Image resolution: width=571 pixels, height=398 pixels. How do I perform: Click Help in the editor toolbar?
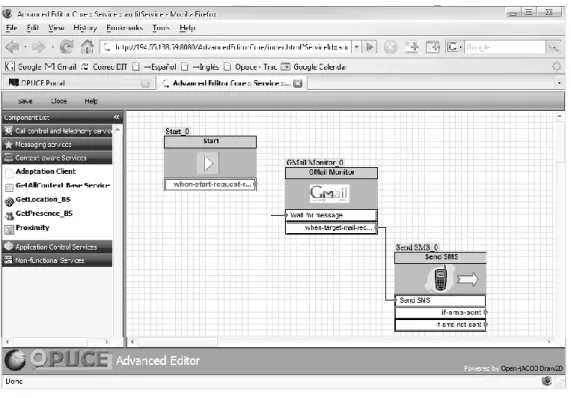(91, 101)
